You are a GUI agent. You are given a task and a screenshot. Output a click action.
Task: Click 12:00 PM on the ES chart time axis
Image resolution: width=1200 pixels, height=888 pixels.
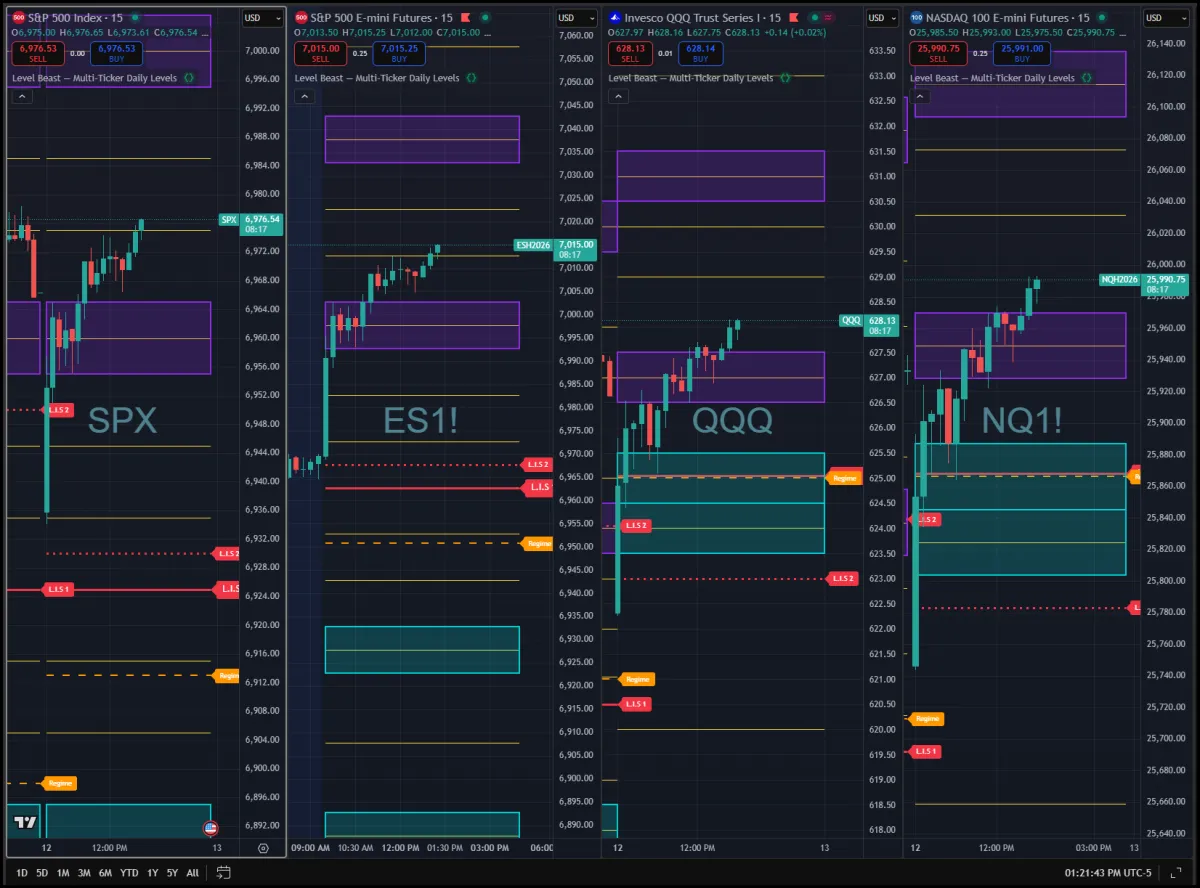coord(400,848)
